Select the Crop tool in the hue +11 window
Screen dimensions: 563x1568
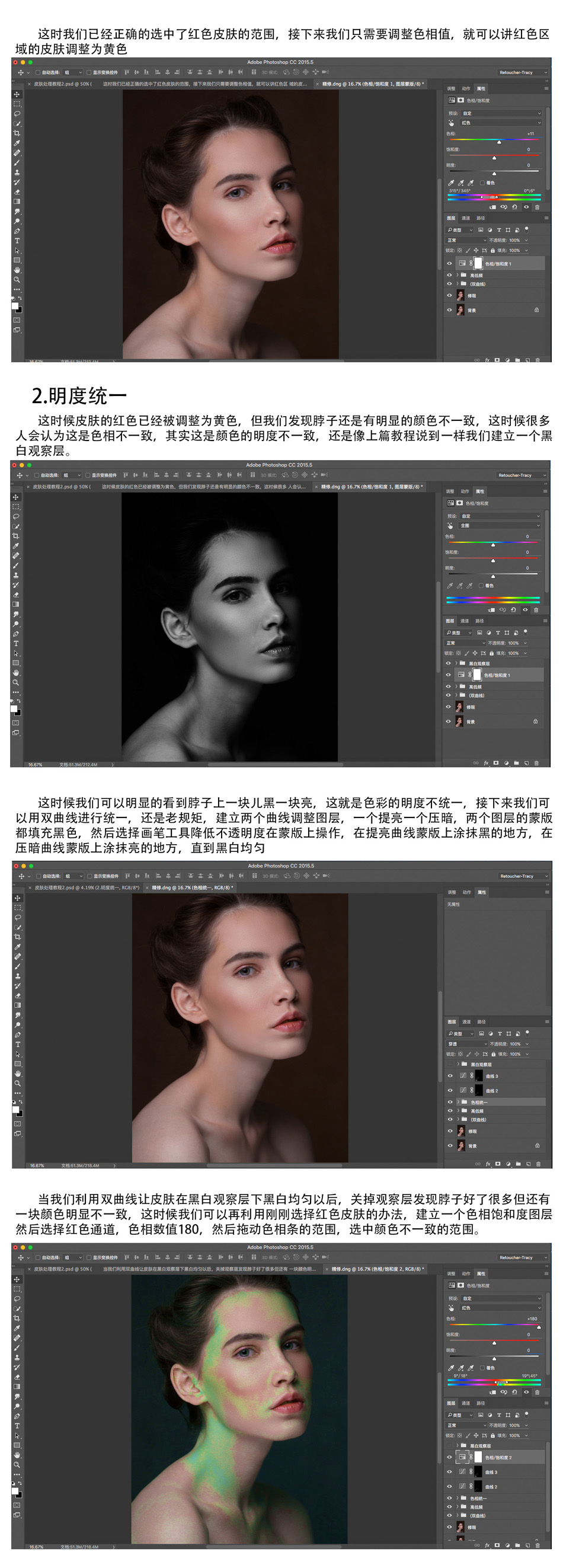[17, 133]
